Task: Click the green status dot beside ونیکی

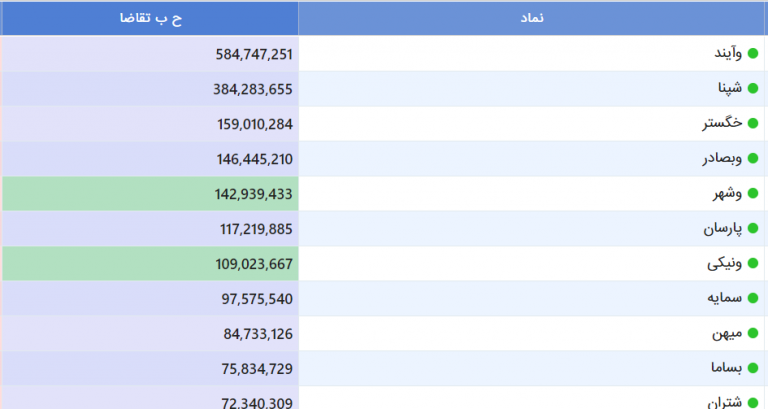Action: [x=753, y=264]
